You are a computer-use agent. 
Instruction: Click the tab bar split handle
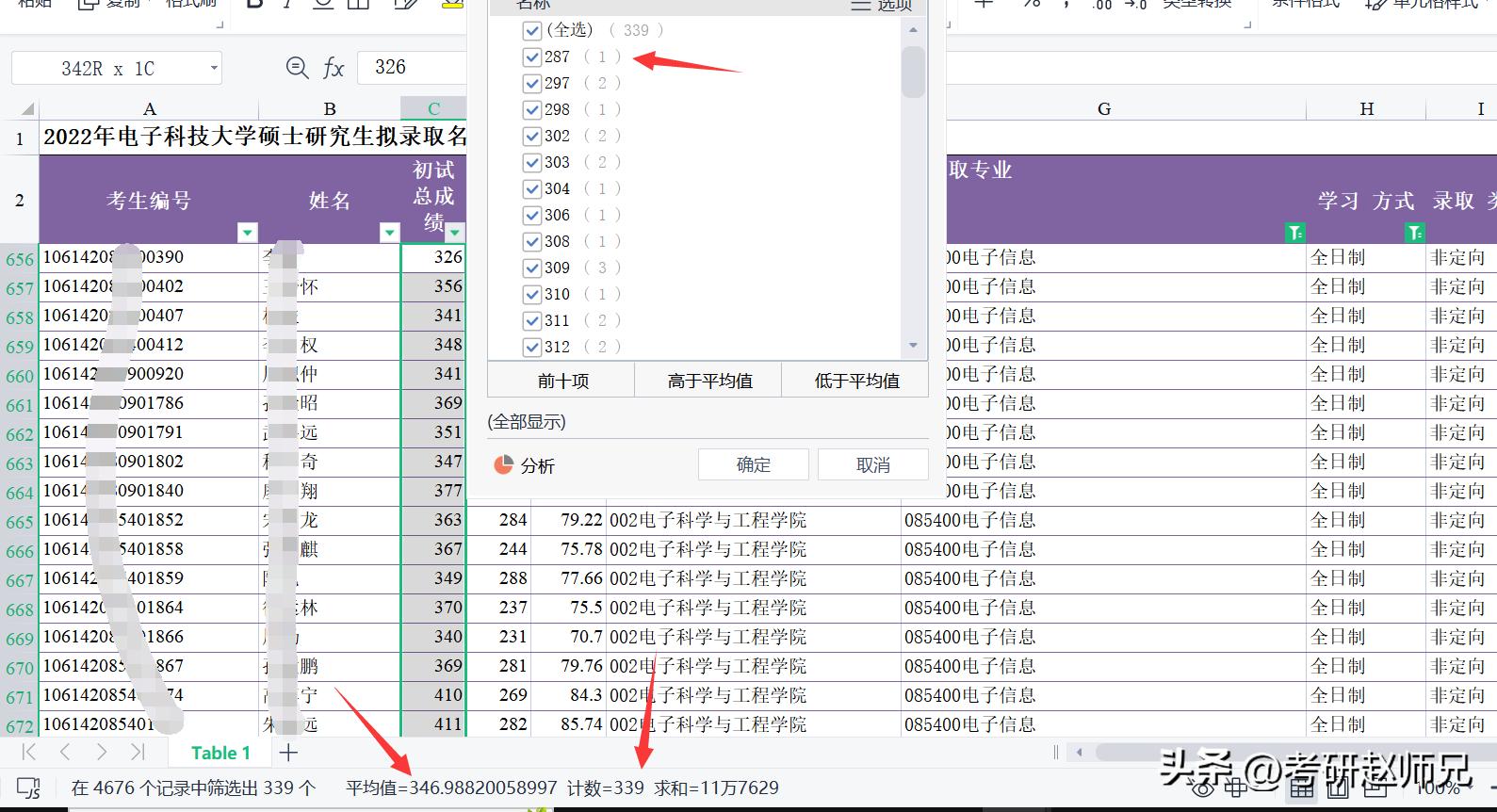tap(1056, 752)
